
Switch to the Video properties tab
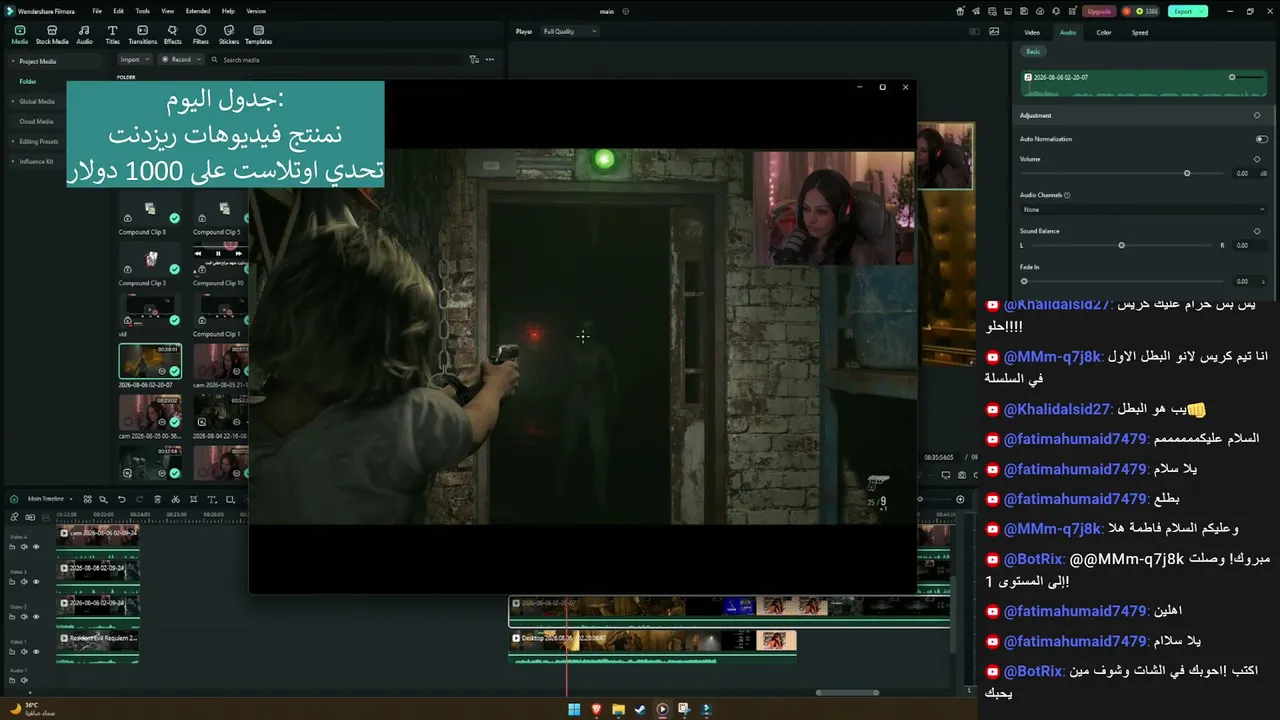pos(1032,33)
